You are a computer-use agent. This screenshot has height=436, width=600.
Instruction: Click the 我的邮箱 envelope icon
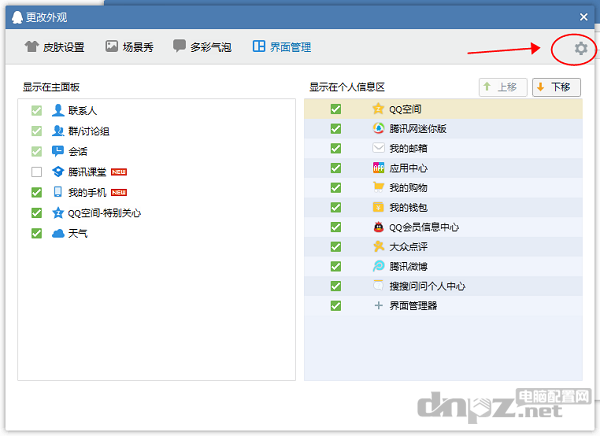coord(378,148)
